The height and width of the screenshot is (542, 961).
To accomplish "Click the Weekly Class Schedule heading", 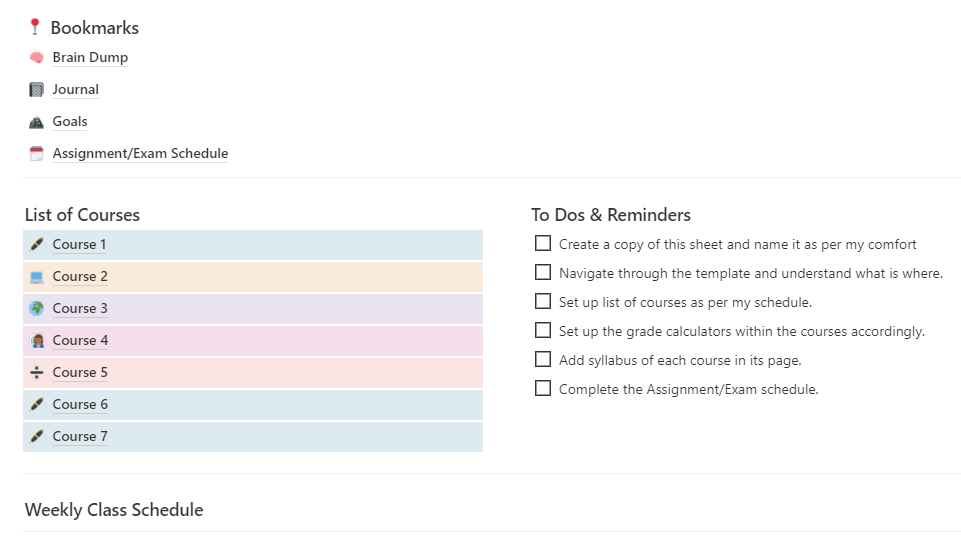I will (114, 510).
